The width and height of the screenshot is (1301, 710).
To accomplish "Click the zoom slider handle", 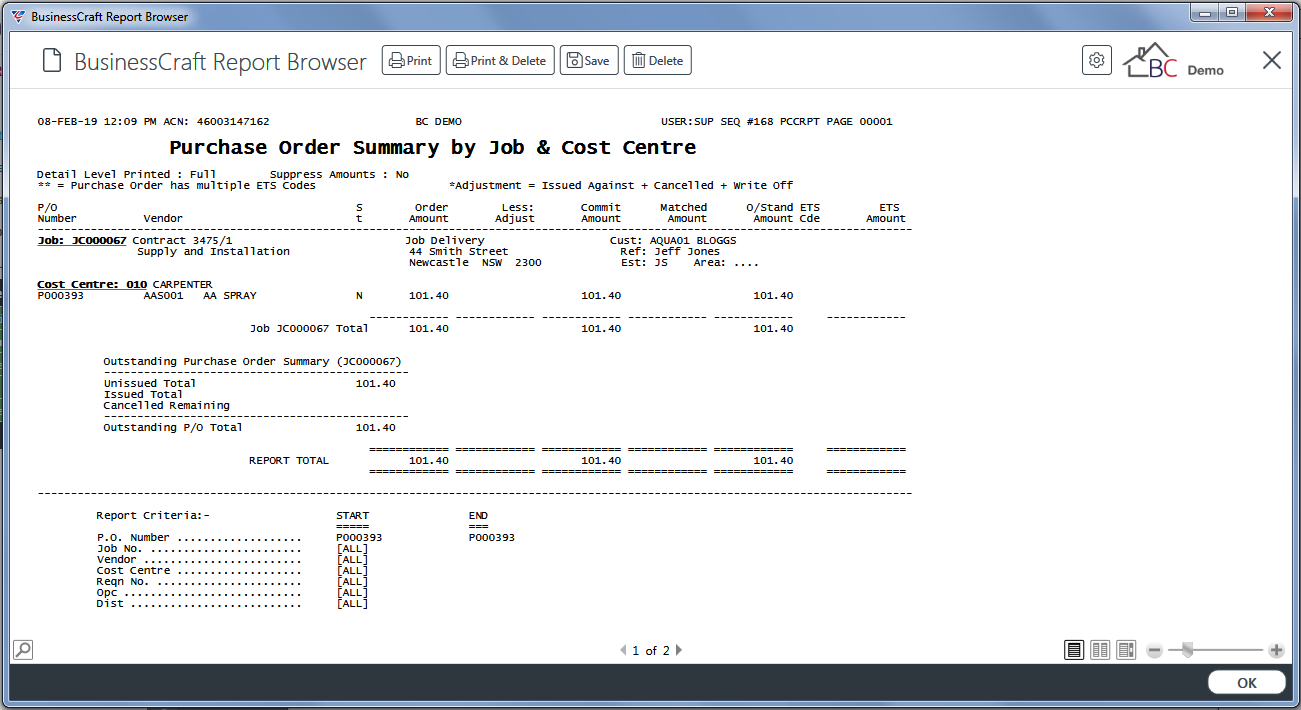I will (x=1187, y=650).
